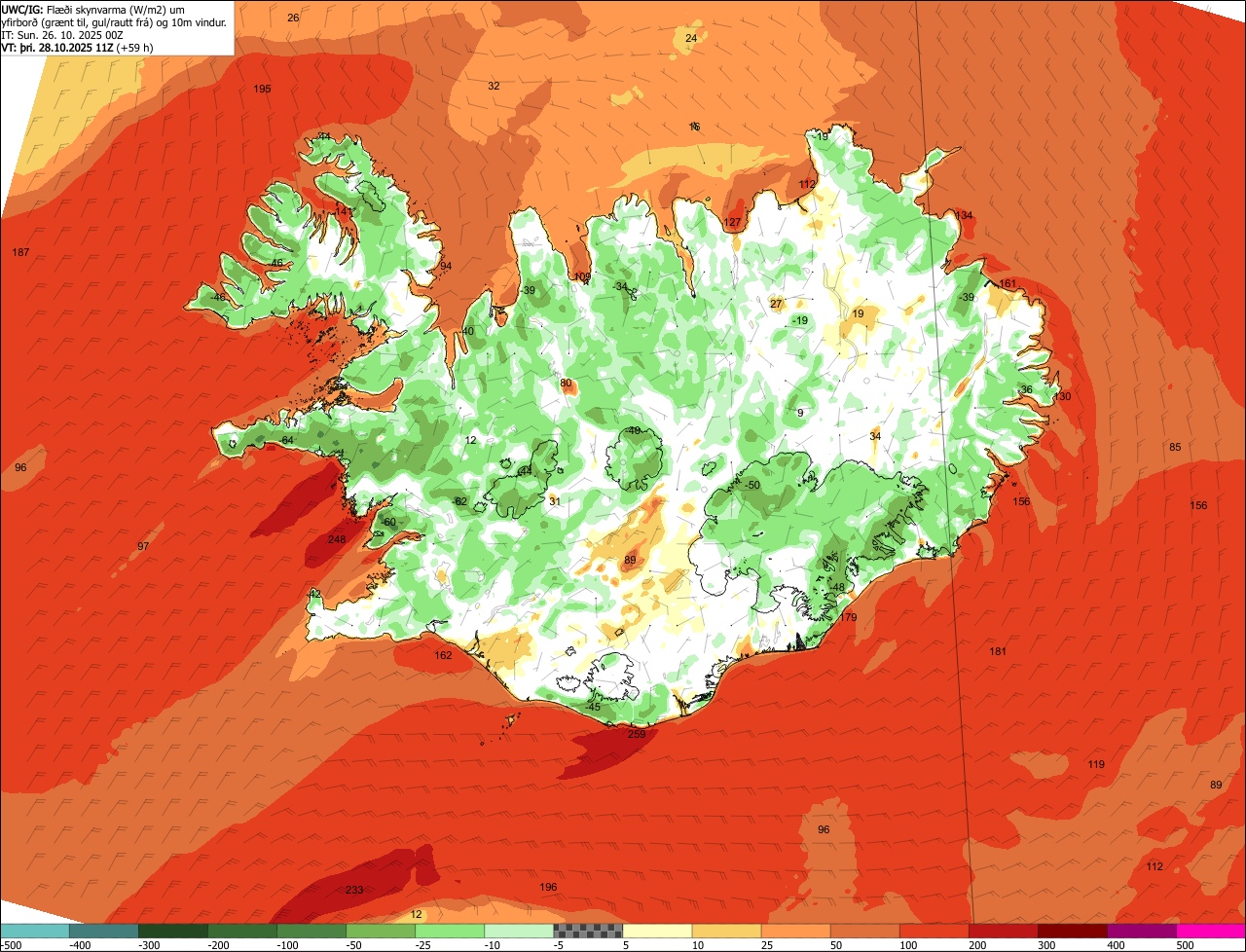The width and height of the screenshot is (1246, 952).
Task: Click the value 161 on the northeast coast
Action: [x=1008, y=283]
